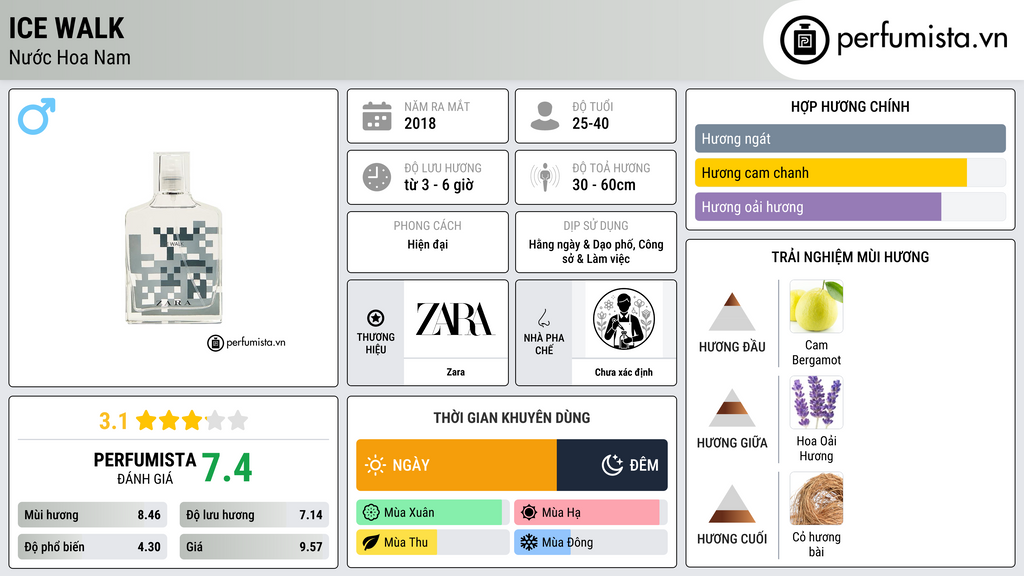
Task: Click the green Mùa Xuân season bar
Action: point(429,513)
